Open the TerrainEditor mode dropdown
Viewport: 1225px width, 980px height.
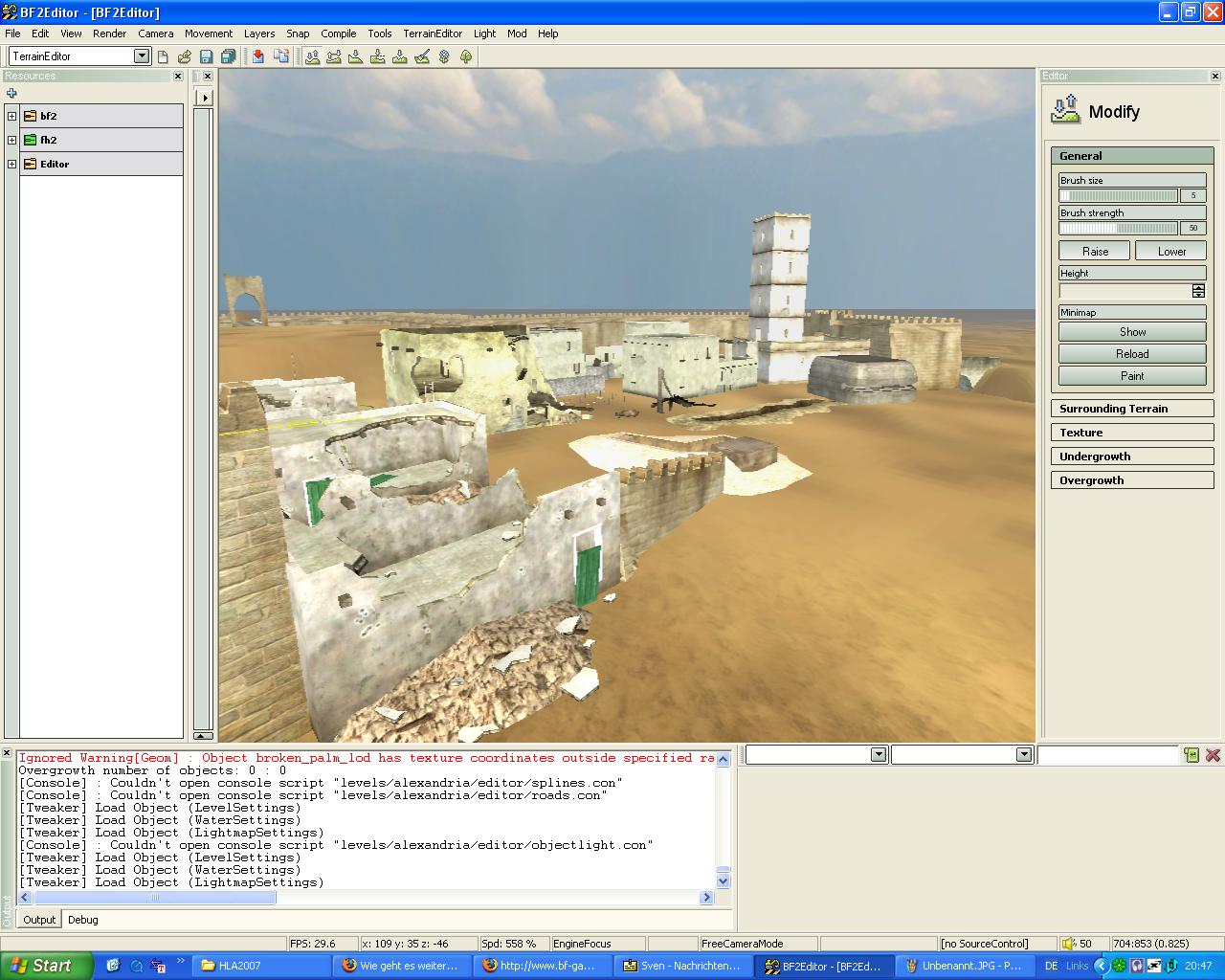coord(142,56)
